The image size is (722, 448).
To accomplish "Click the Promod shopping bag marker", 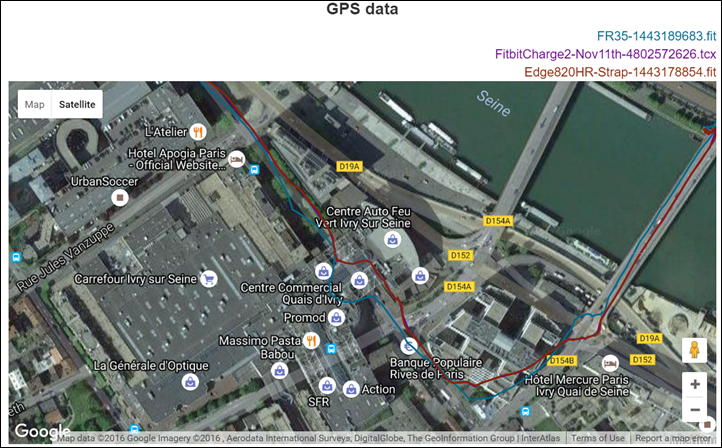I will pyautogui.click(x=337, y=317).
